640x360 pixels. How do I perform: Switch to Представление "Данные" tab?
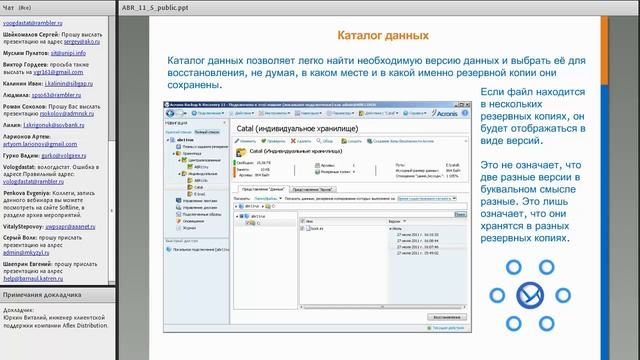(263, 189)
